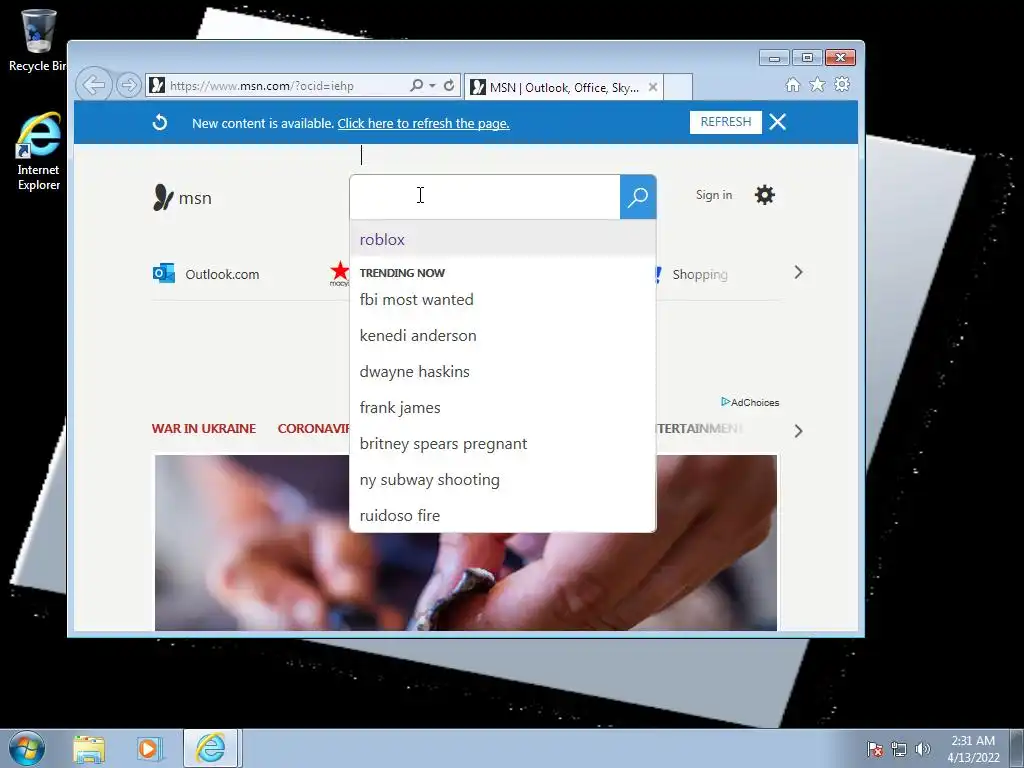Open Favorites star icon
This screenshot has height=768, width=1024.
[818, 85]
